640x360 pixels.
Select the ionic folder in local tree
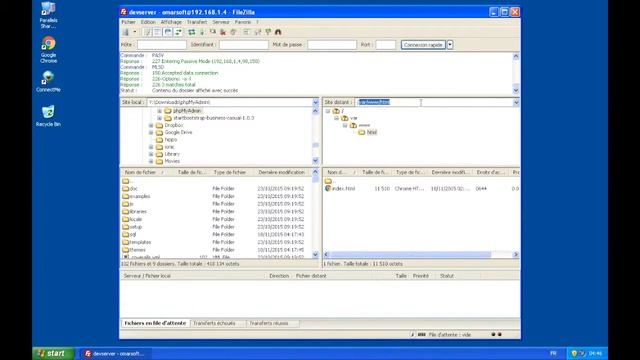pos(169,147)
